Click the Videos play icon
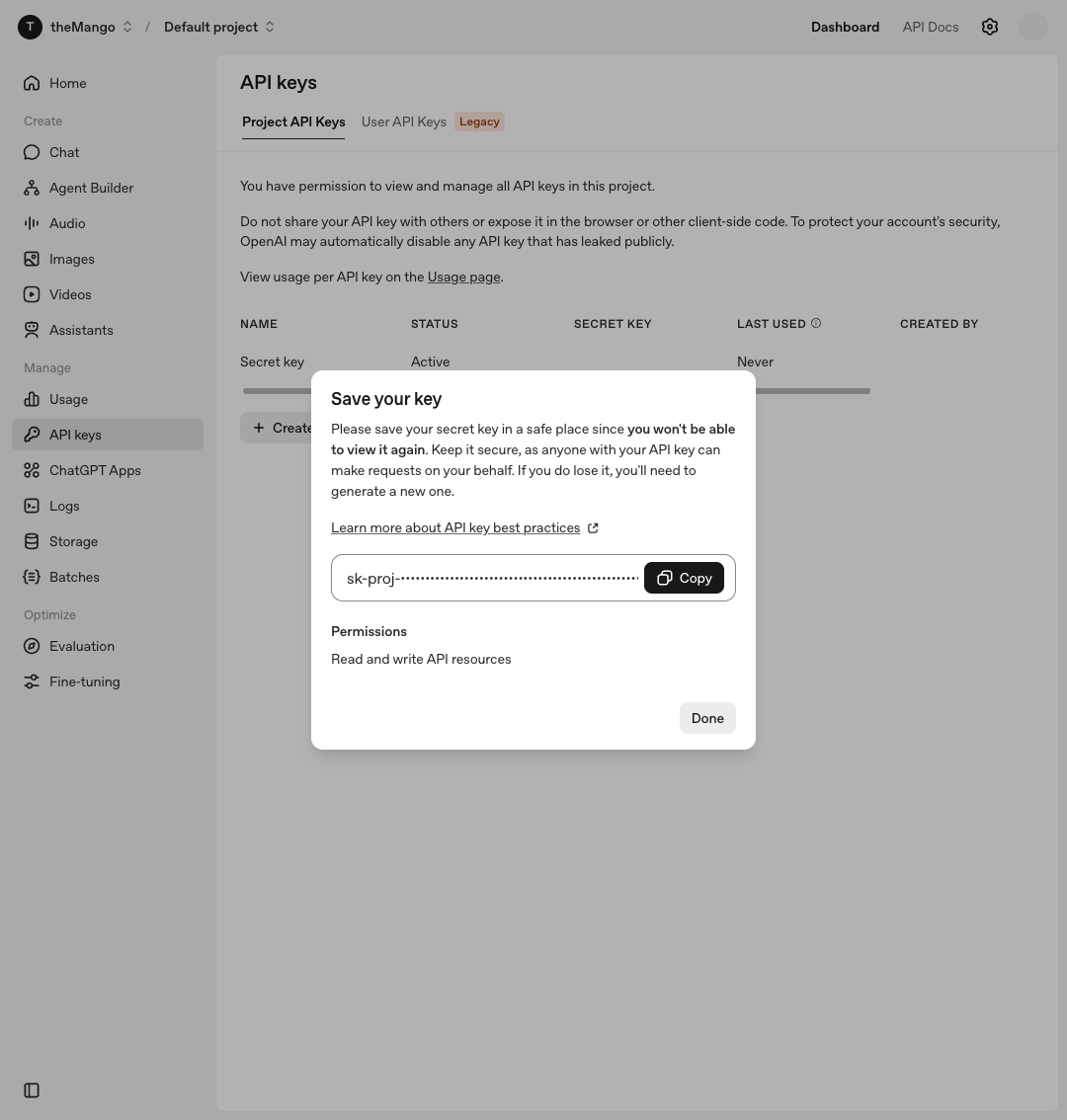 tap(32, 294)
